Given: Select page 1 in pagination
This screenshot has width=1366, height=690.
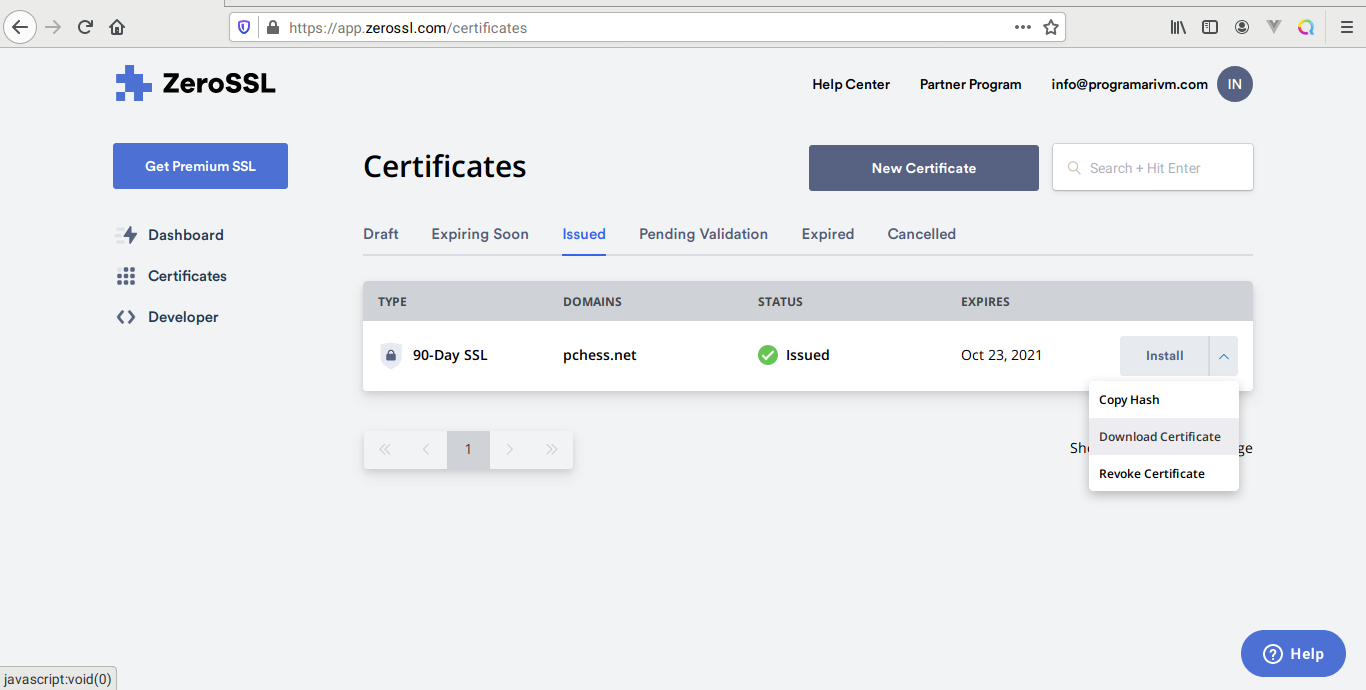Looking at the screenshot, I should 468,450.
